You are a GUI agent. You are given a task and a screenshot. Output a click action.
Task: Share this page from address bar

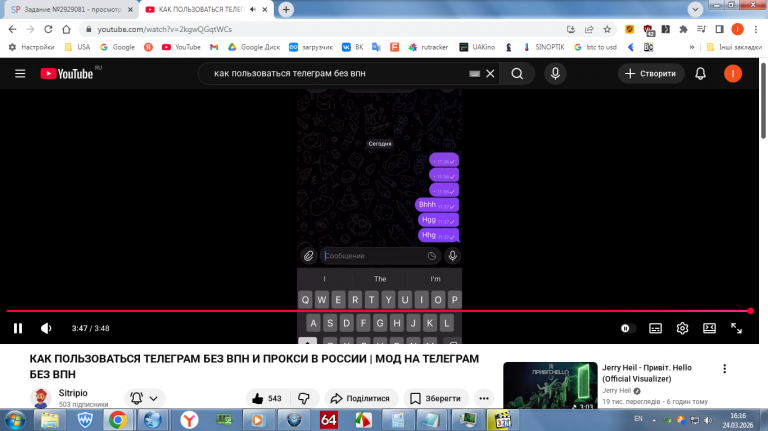(x=589, y=29)
